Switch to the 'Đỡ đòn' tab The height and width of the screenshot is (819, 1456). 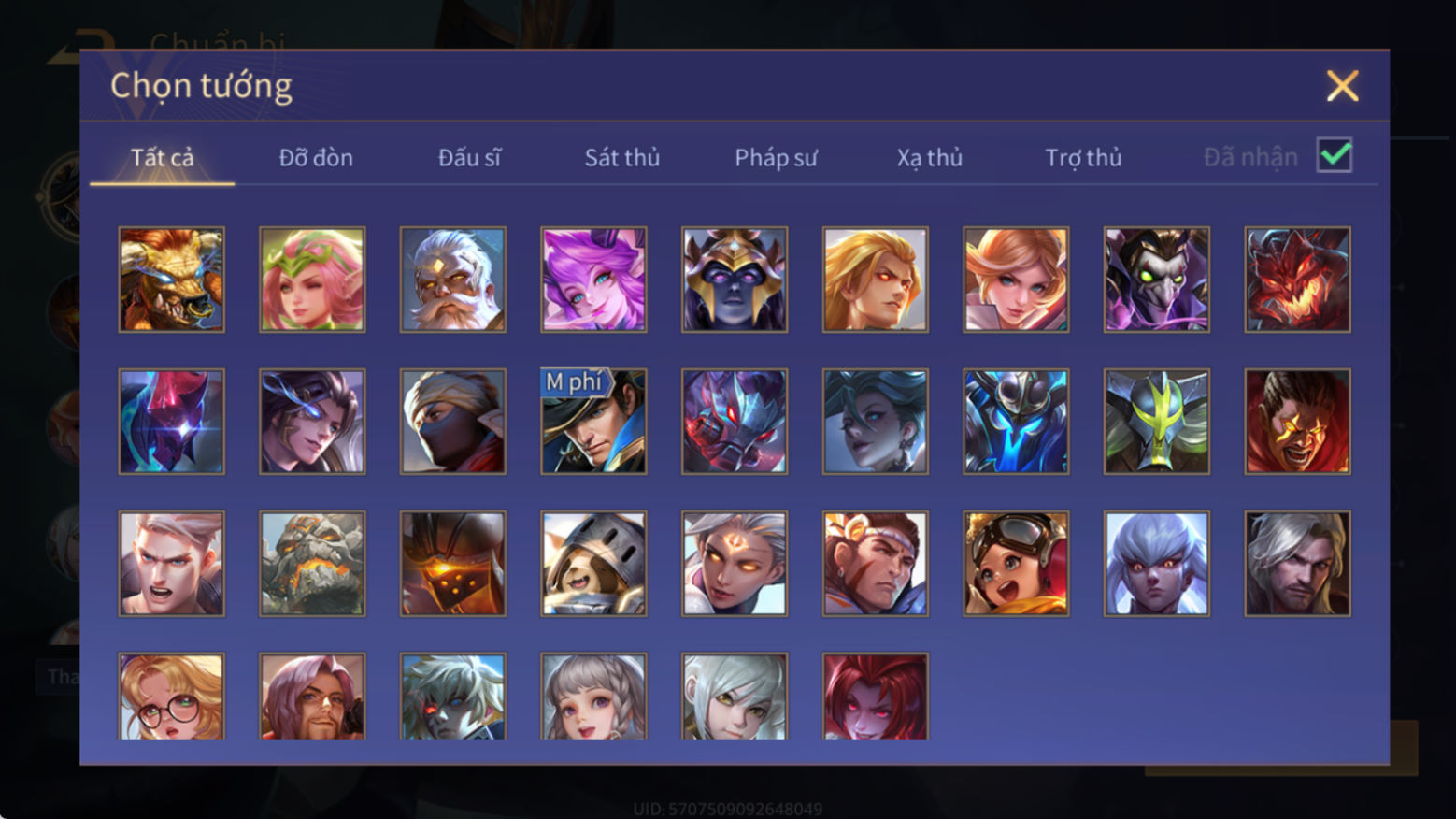click(x=316, y=157)
